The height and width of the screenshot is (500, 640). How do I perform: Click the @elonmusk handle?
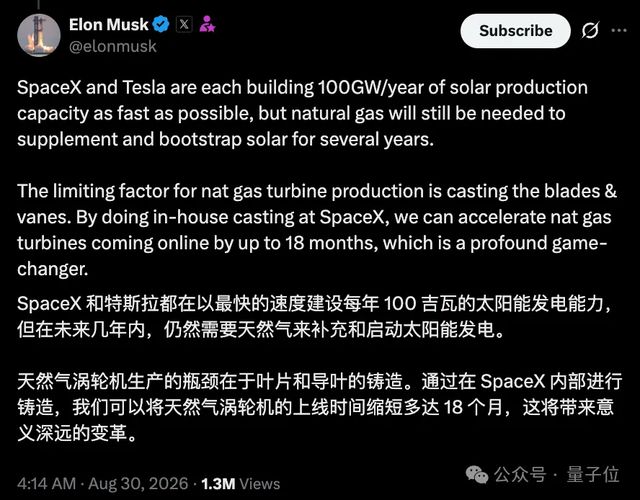coord(113,46)
